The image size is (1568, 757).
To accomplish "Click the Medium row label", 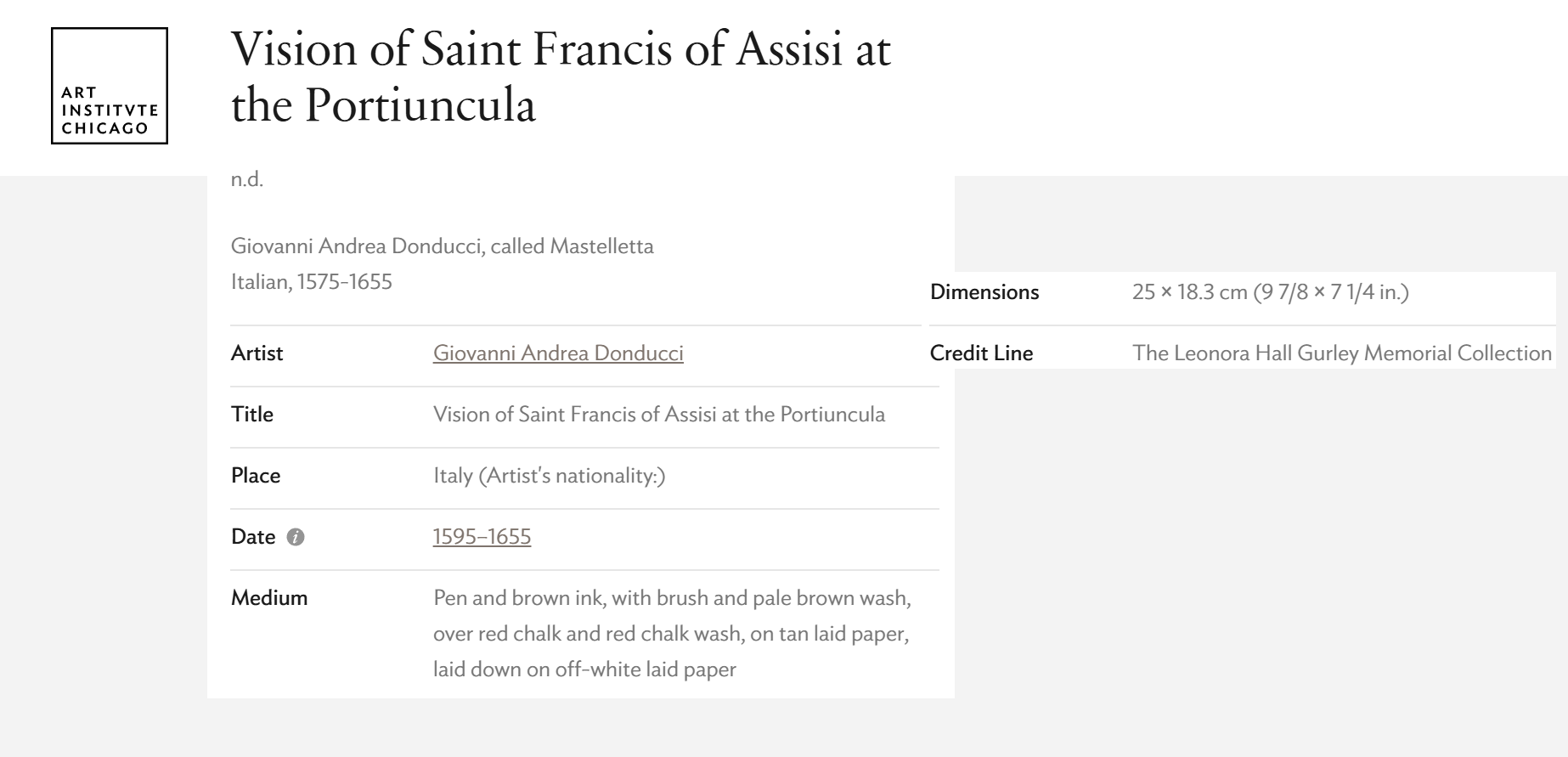I will [x=269, y=598].
